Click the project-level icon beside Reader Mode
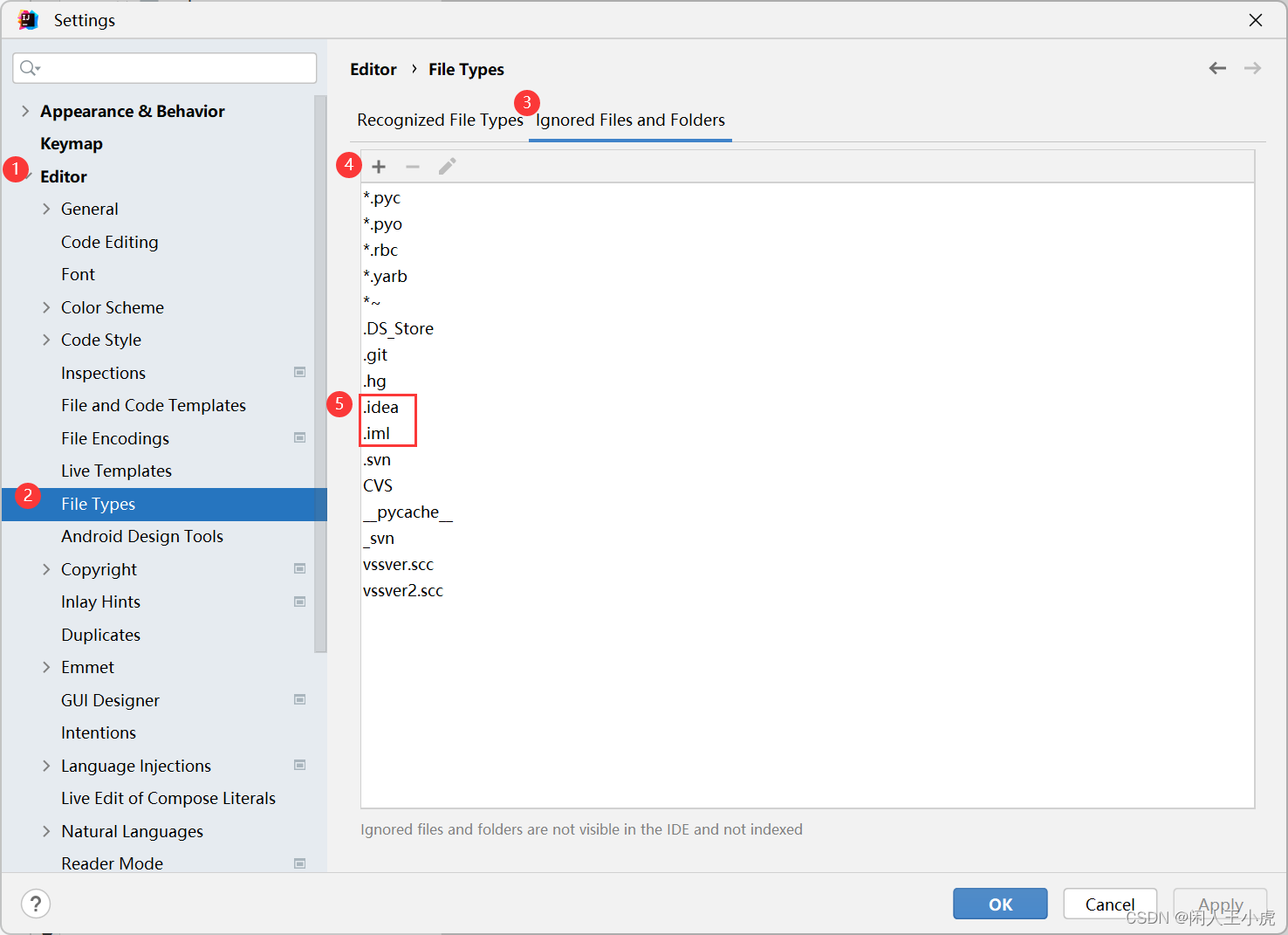The image size is (1288, 935). click(x=300, y=863)
